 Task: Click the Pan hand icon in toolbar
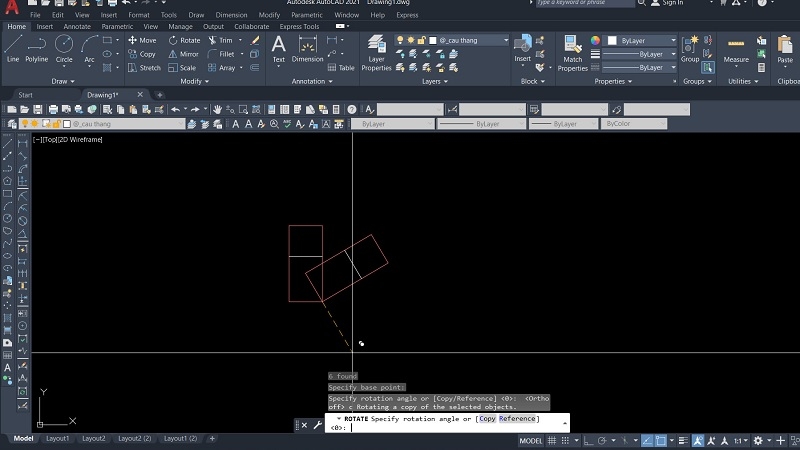point(217,110)
